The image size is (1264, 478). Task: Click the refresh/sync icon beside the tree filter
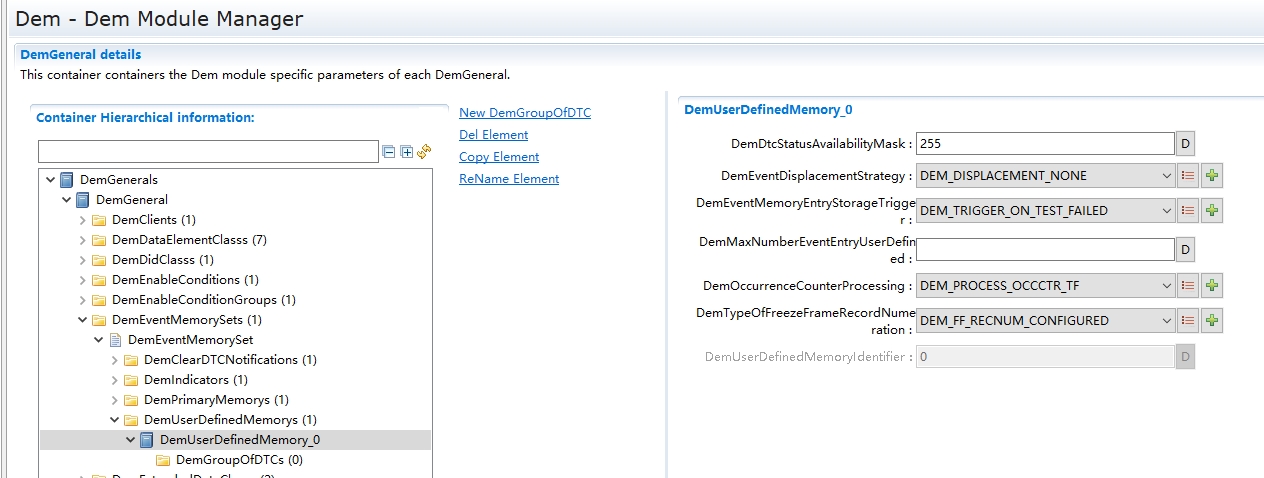pos(424,152)
